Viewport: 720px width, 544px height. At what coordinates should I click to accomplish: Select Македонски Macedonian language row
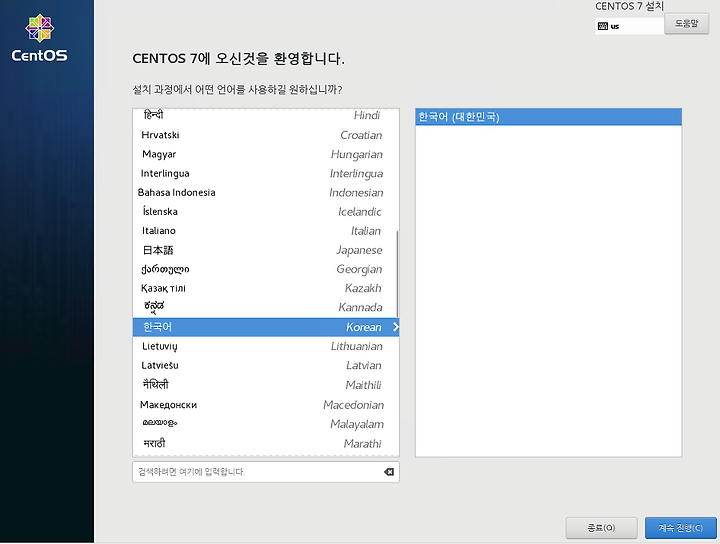266,405
